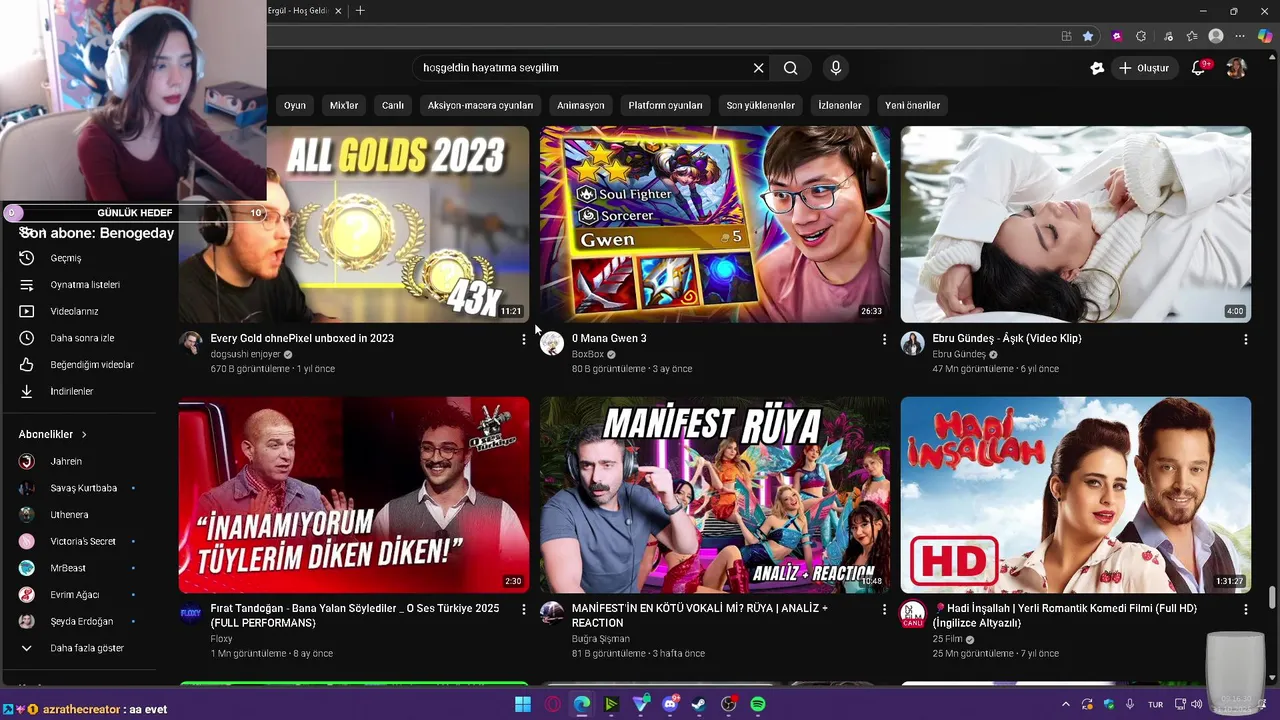The height and width of the screenshot is (720, 1280).
Task: Open the YouTube account avatar menu
Action: [1236, 68]
